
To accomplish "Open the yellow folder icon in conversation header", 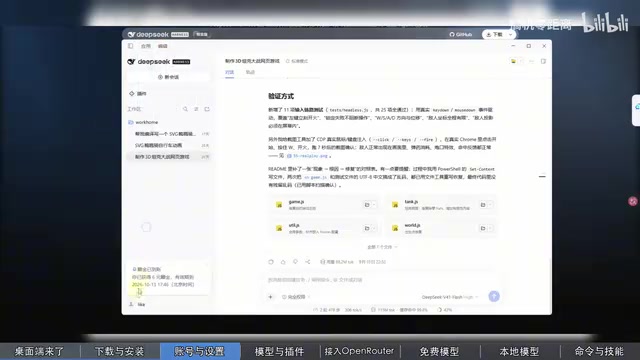I will pyautogui.click(x=513, y=61).
